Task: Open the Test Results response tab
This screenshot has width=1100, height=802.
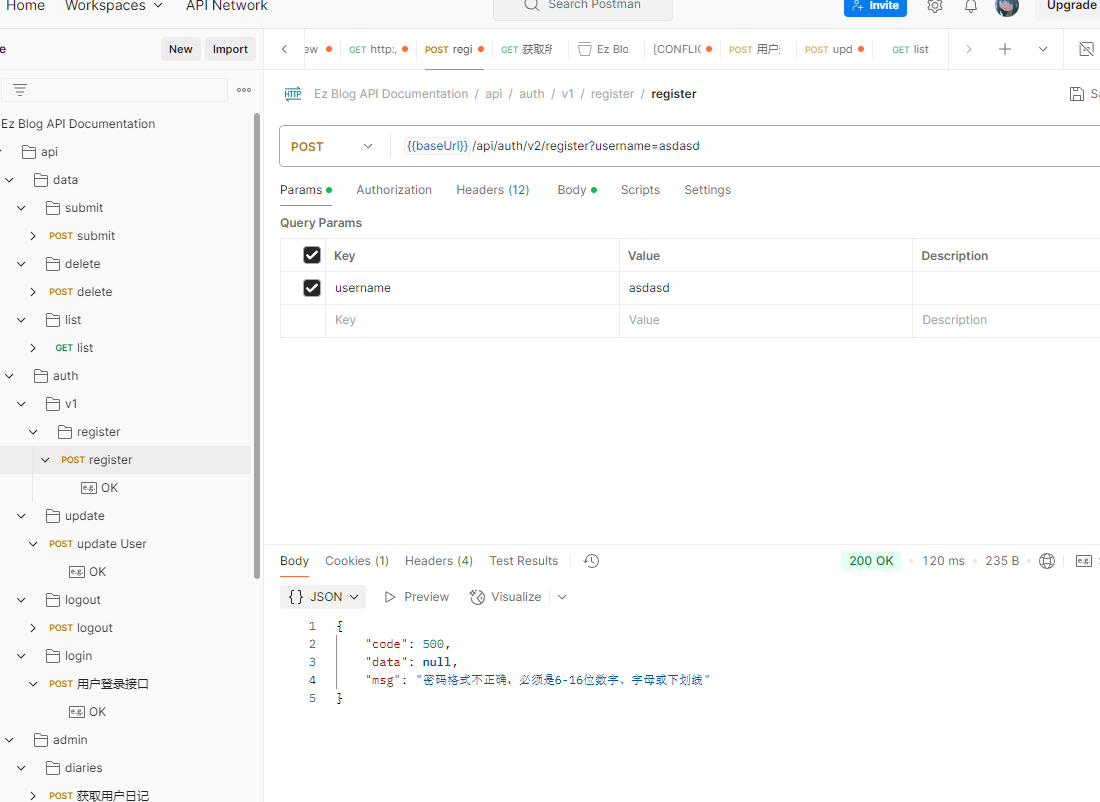Action: (523, 561)
